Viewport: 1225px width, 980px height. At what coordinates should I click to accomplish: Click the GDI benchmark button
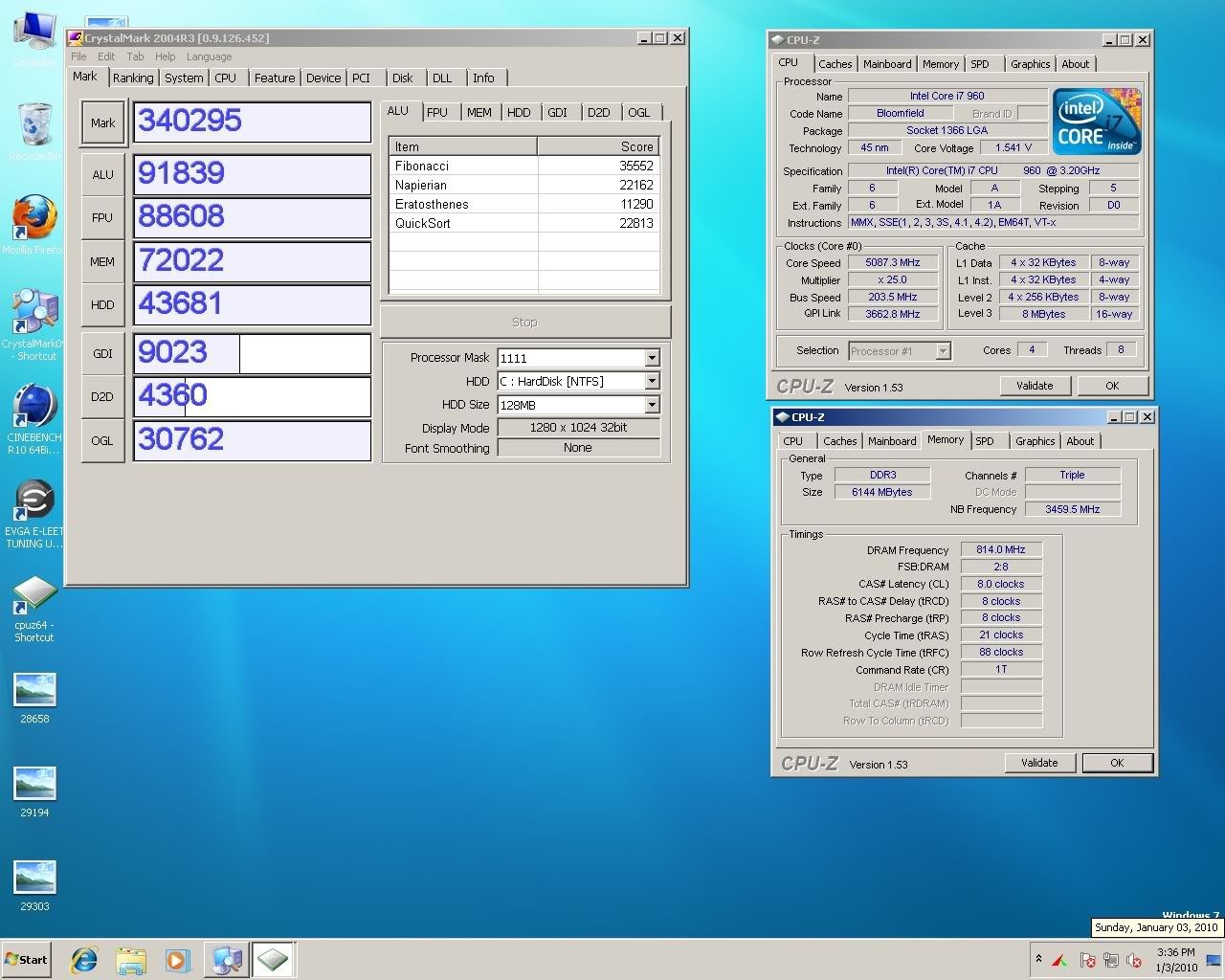103,353
